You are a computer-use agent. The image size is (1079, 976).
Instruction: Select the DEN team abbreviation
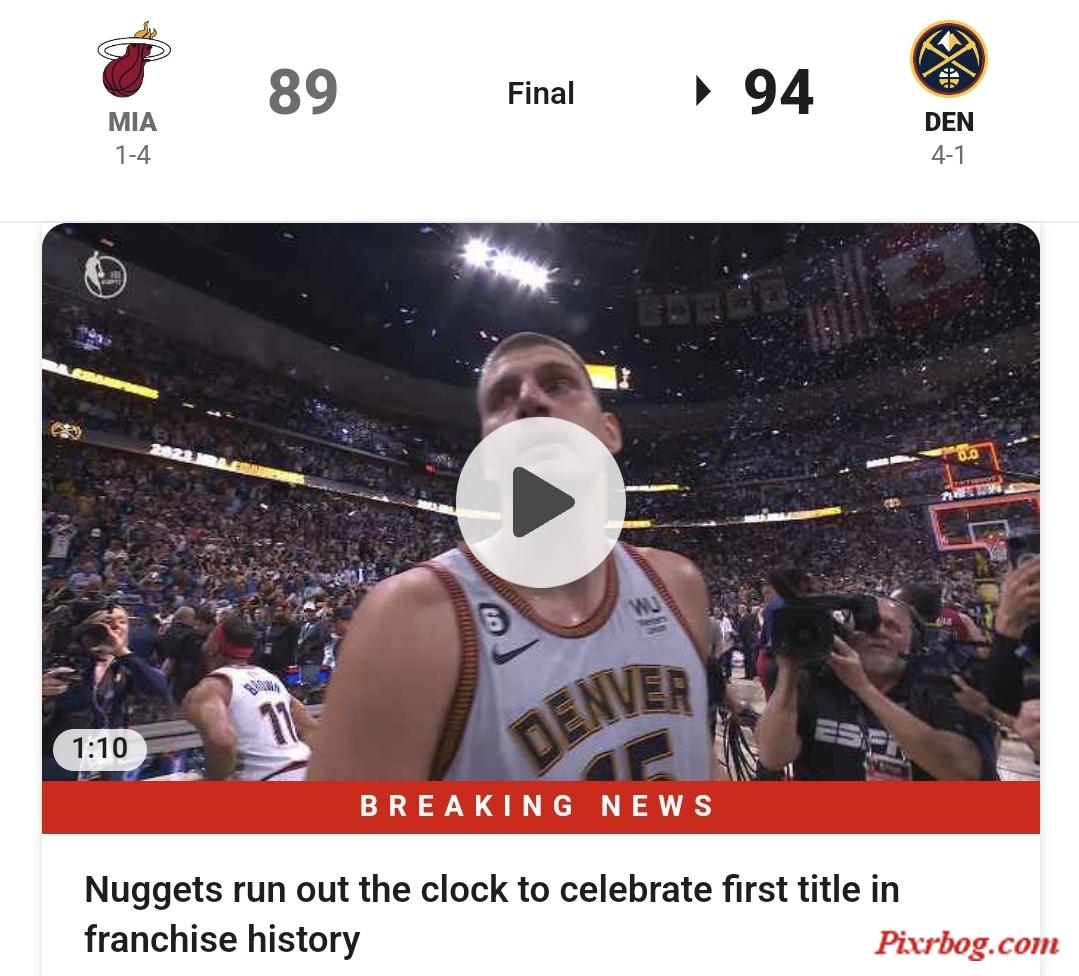(949, 122)
